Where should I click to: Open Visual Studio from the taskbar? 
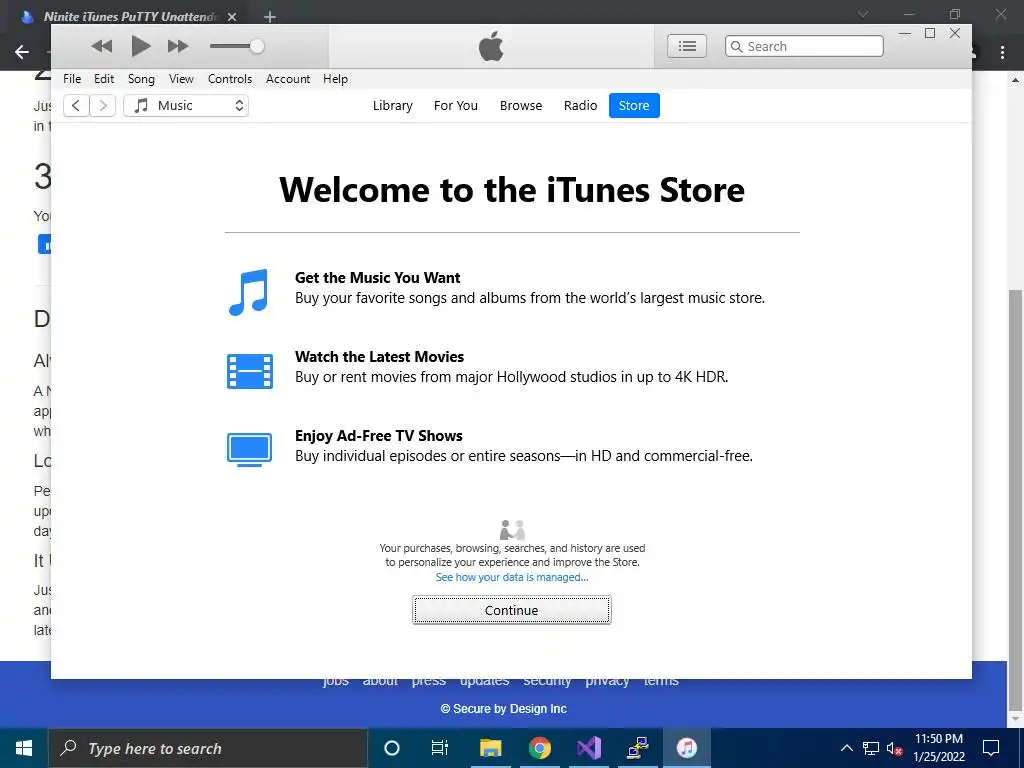point(588,748)
